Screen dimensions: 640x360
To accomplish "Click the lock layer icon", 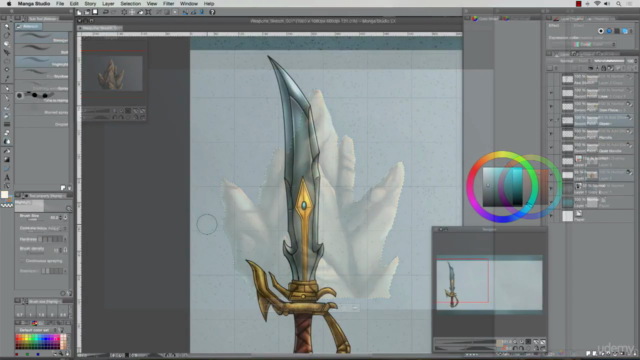I will (603, 68).
